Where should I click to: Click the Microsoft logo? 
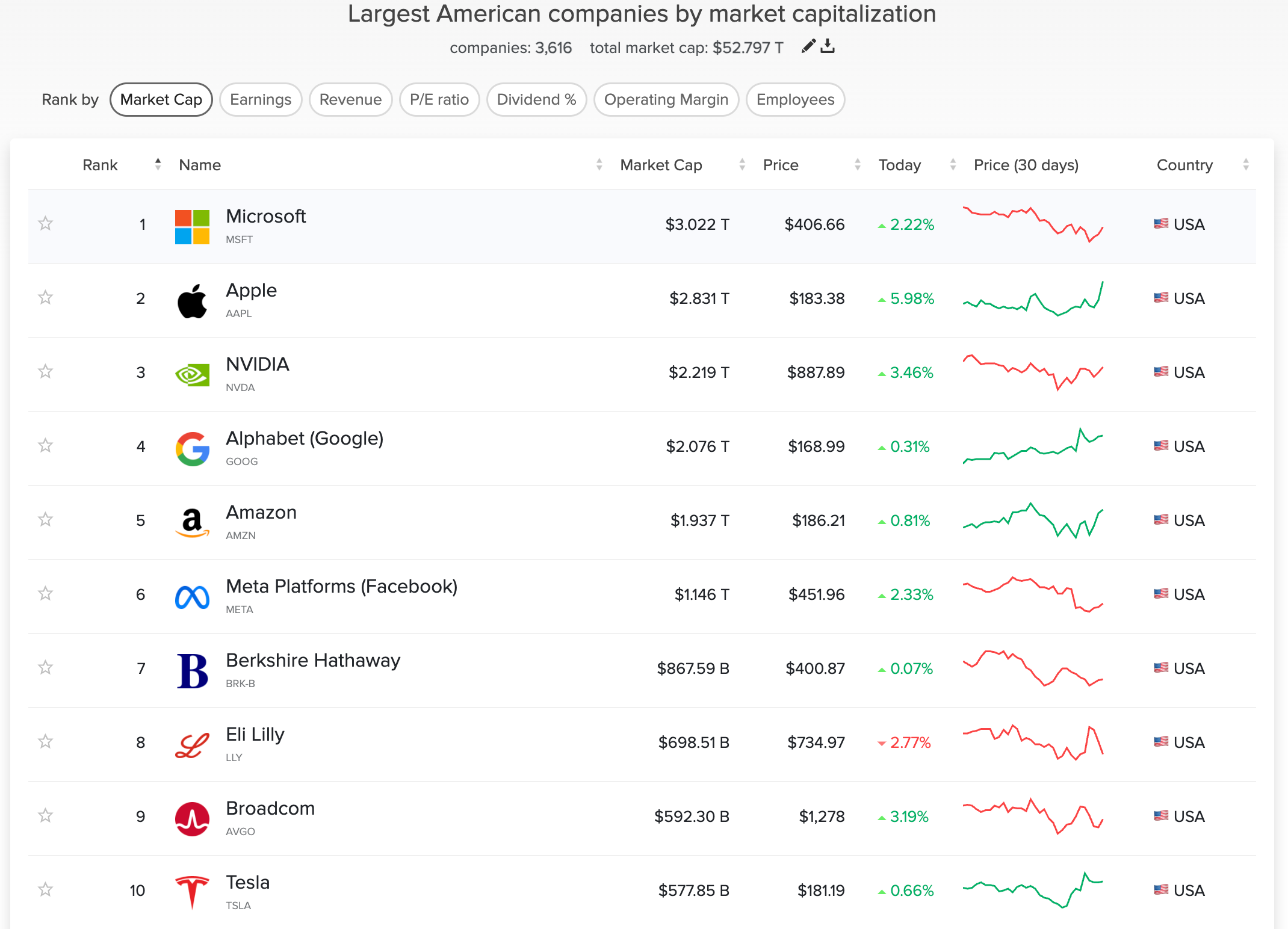pyautogui.click(x=192, y=227)
